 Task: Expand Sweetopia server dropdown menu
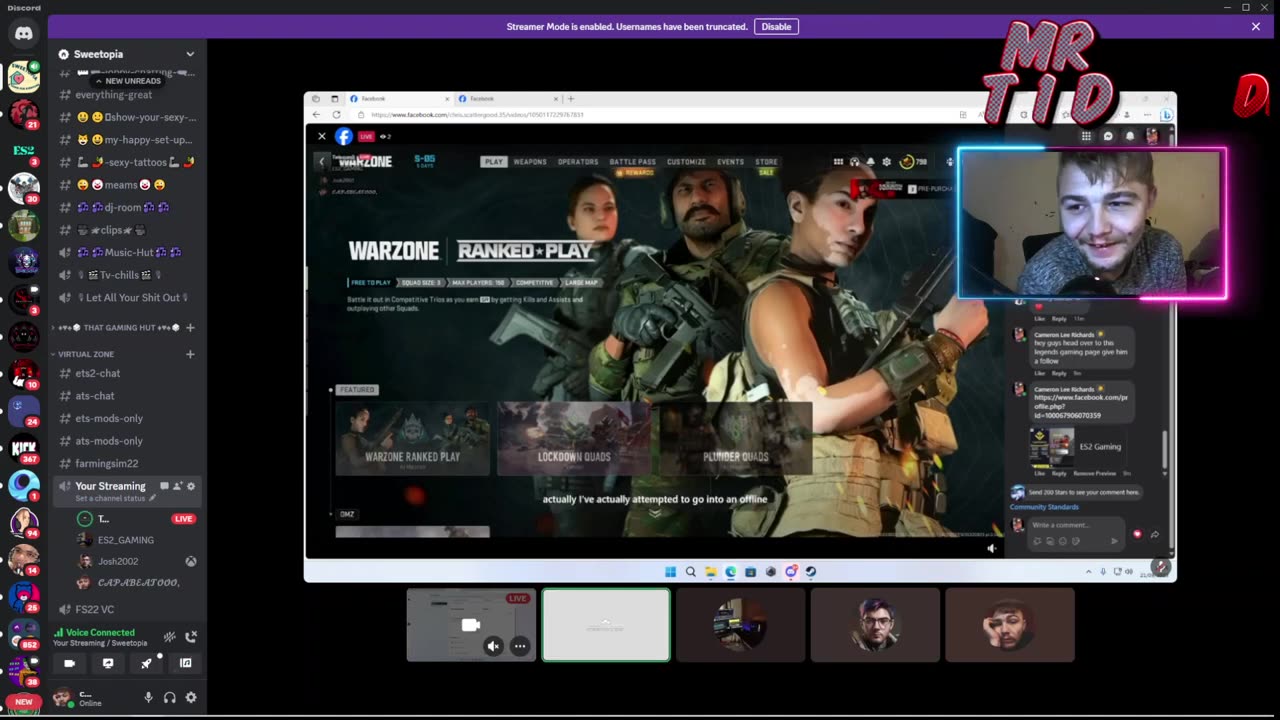190,54
